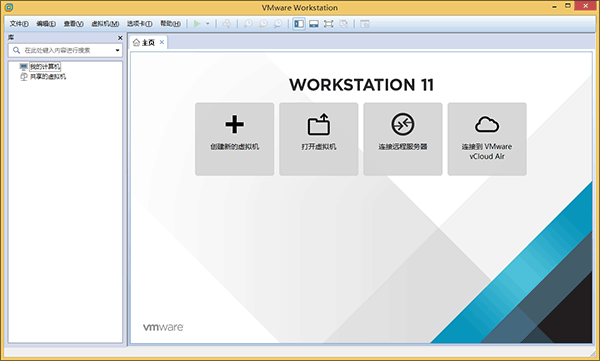The image size is (600, 361).
Task: Click the send Ctrl+Alt+Del toolbar icon
Action: [x=227, y=24]
